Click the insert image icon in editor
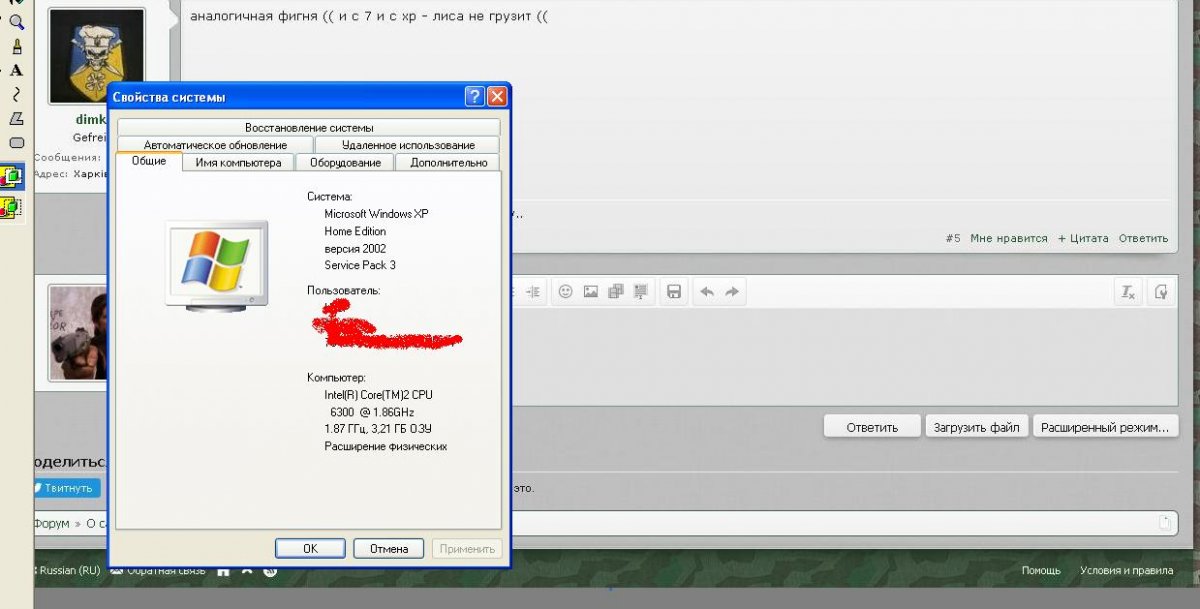Viewport: 1200px width, 609px height. tap(591, 292)
